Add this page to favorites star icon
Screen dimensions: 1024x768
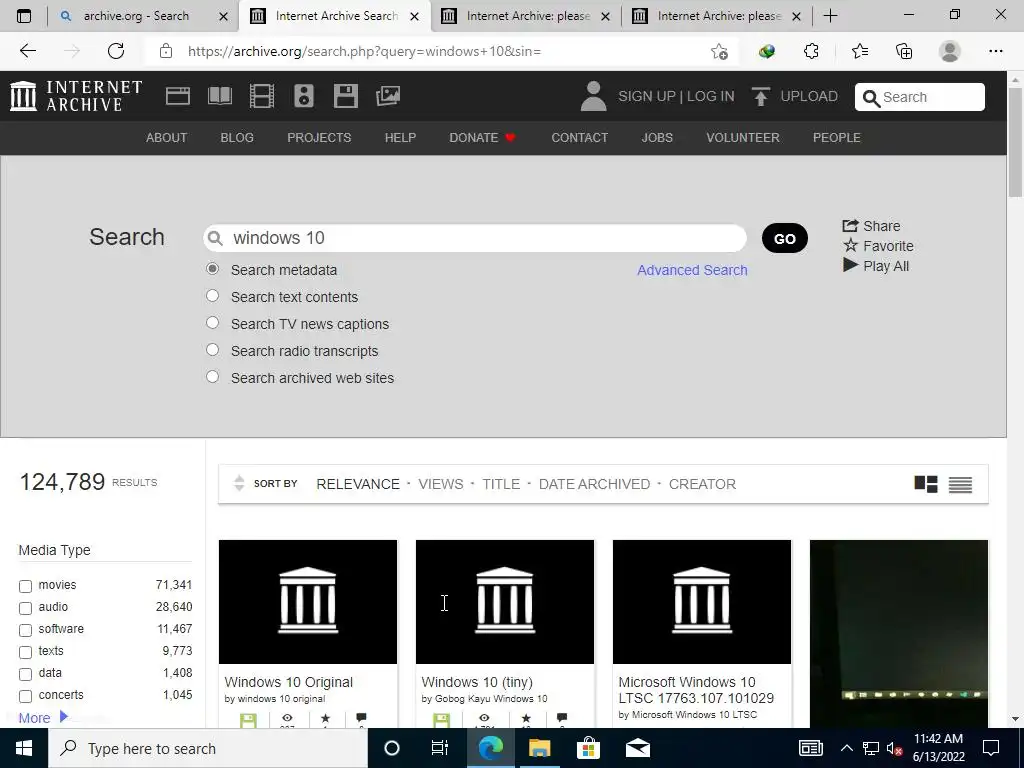[719, 51]
